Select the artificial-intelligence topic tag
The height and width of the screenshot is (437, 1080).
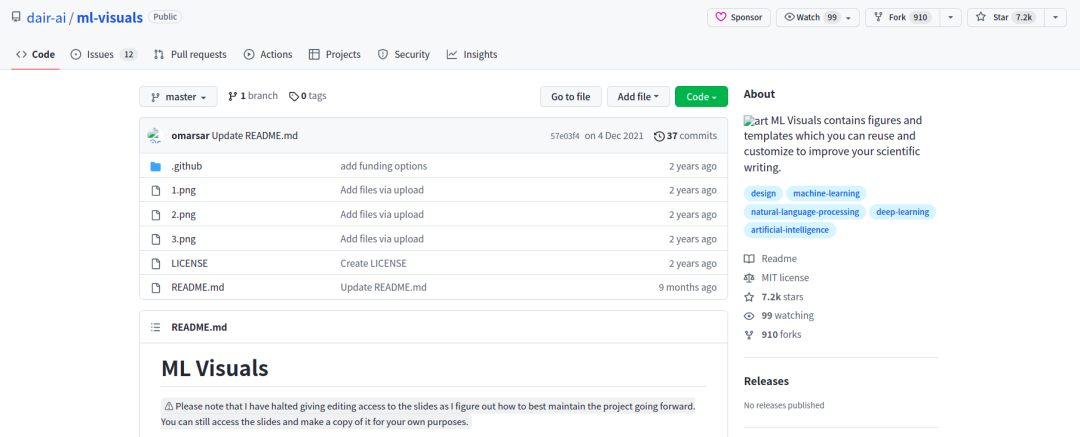790,230
